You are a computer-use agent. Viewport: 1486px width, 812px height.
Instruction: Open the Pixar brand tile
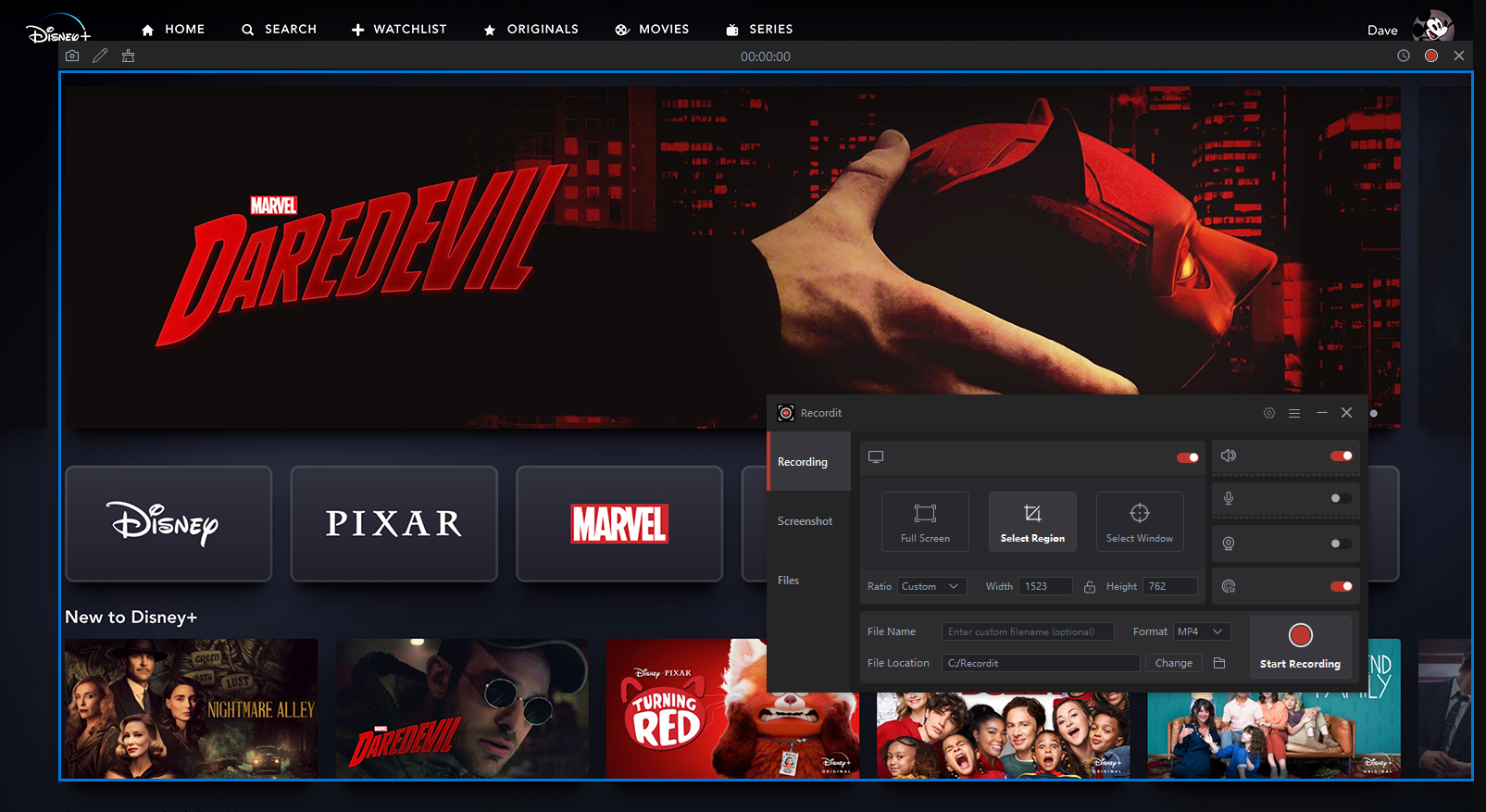click(x=394, y=524)
